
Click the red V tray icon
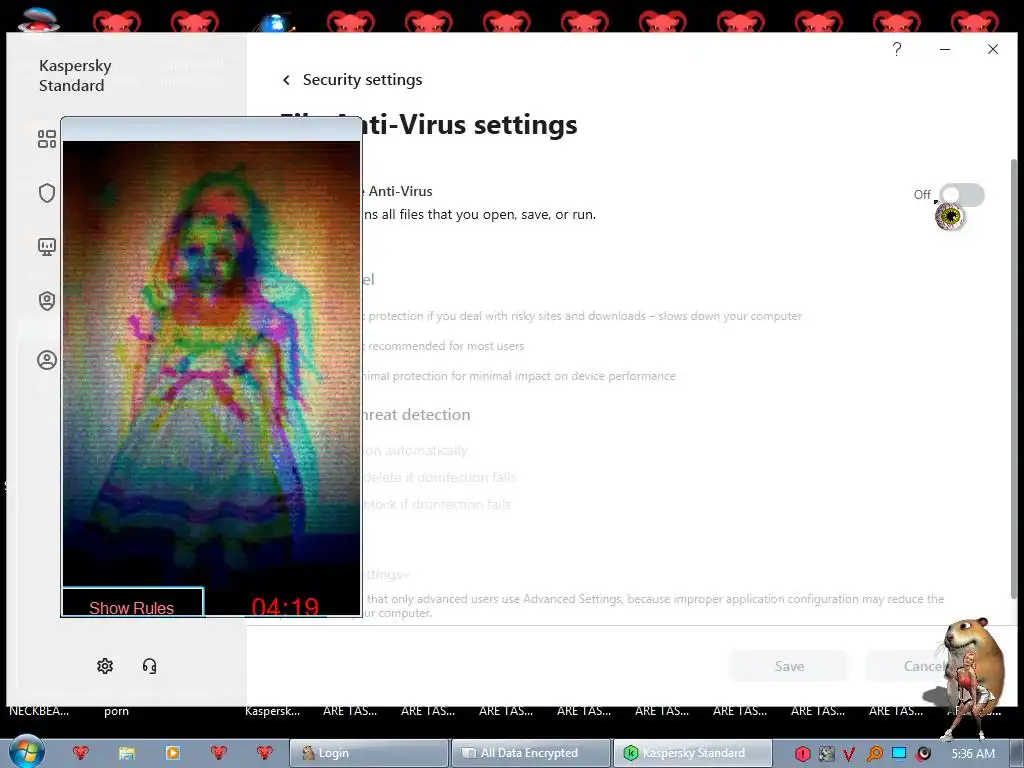[849, 754]
